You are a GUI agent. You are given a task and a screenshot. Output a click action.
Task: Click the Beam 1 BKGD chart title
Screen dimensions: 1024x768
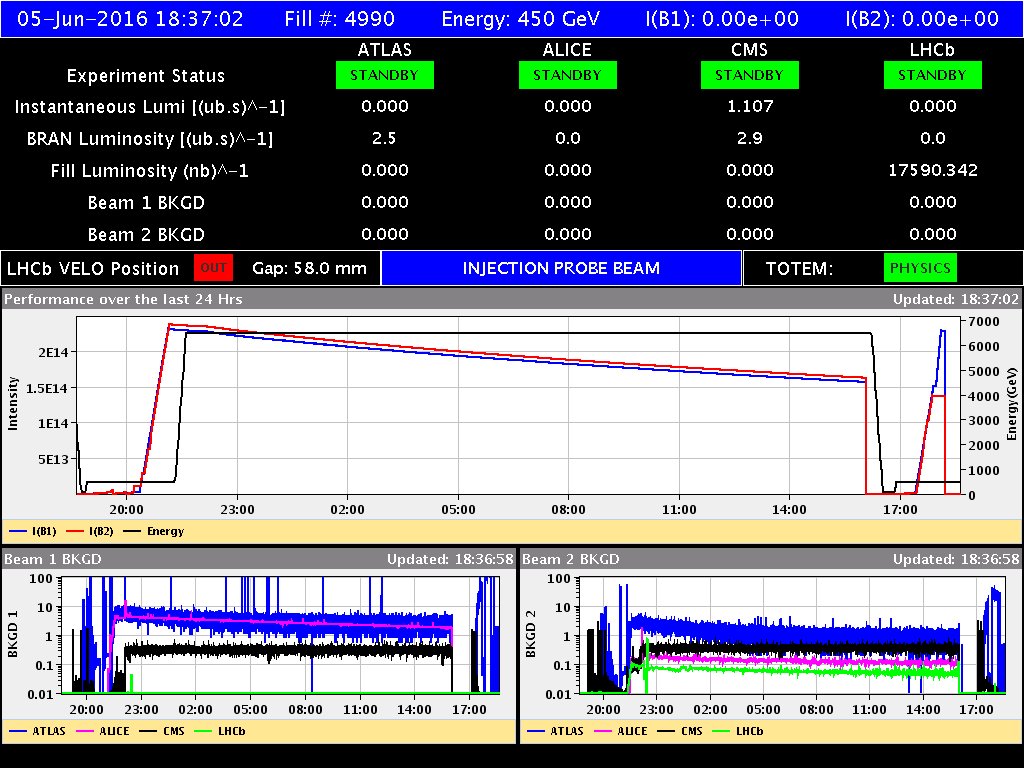(53, 559)
